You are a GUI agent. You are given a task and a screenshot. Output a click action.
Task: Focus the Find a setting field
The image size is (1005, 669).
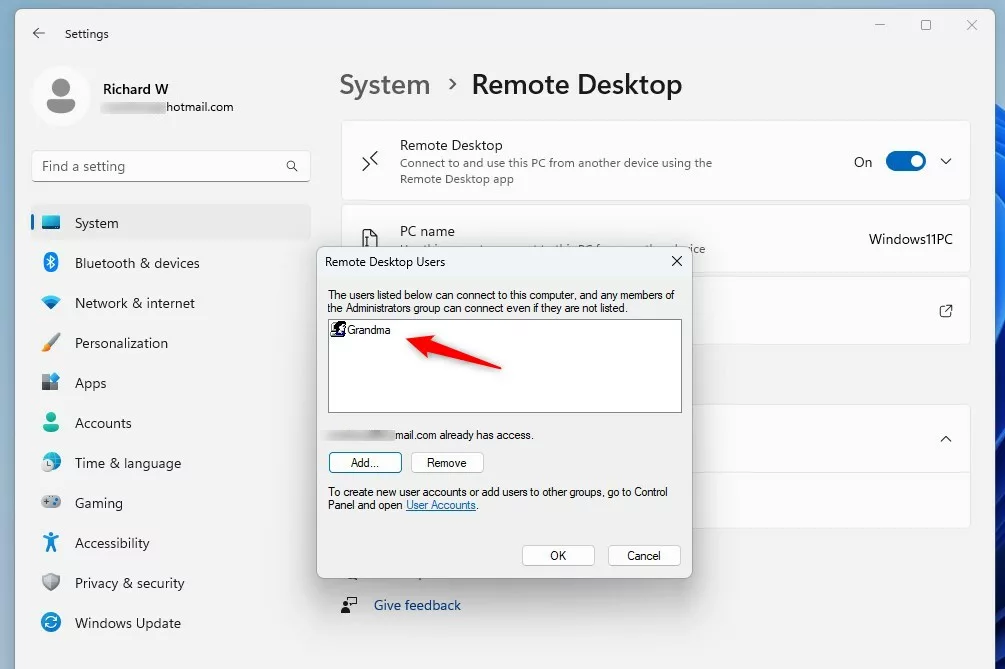170,167
